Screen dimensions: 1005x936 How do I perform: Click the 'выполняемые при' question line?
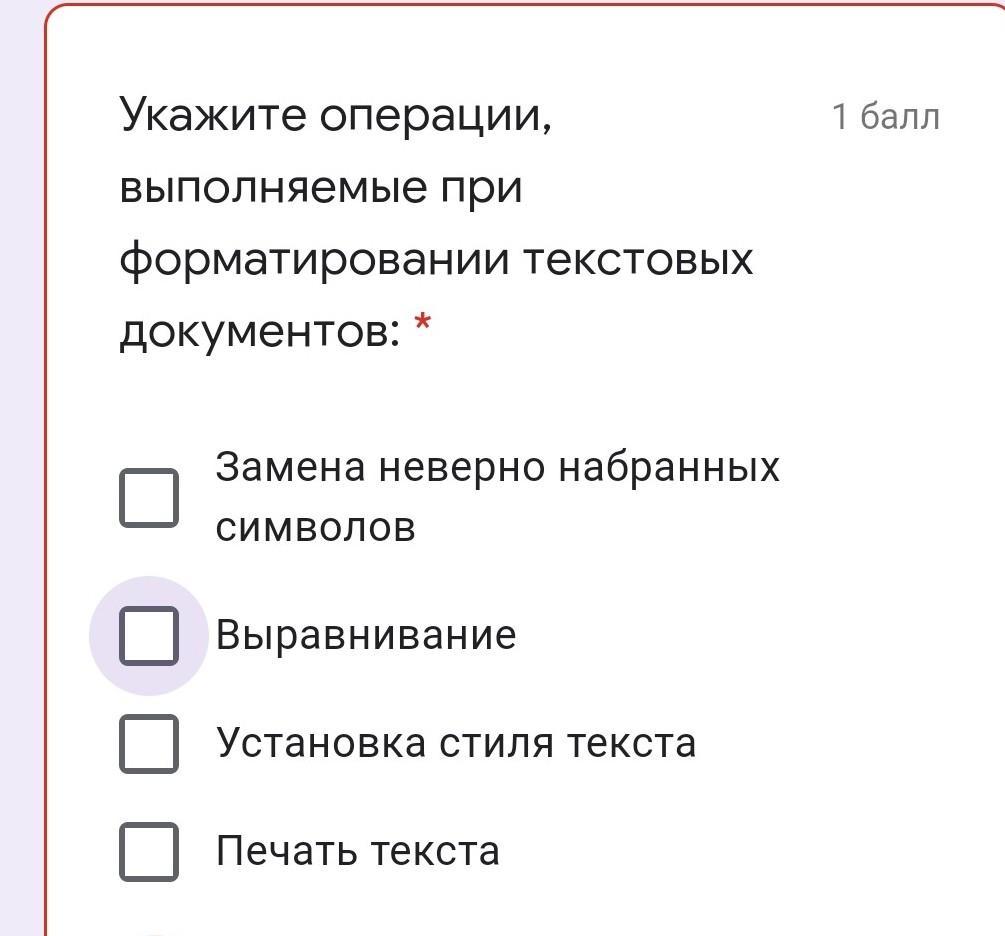click(321, 188)
